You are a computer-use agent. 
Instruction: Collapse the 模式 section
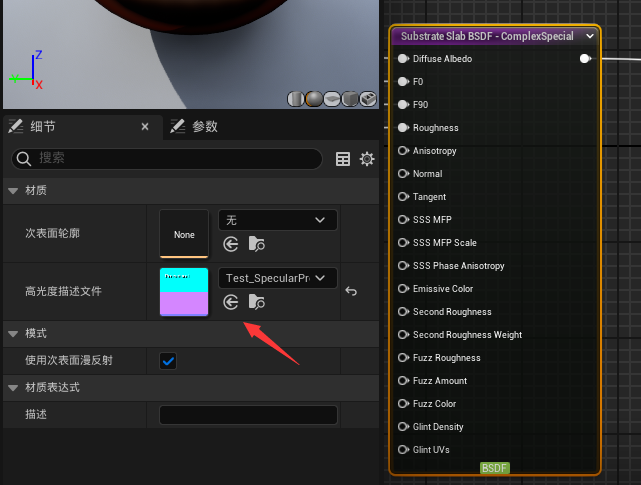tap(13, 334)
